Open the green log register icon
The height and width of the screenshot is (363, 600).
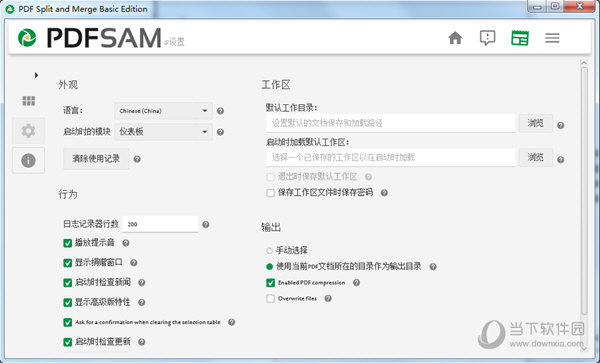520,38
